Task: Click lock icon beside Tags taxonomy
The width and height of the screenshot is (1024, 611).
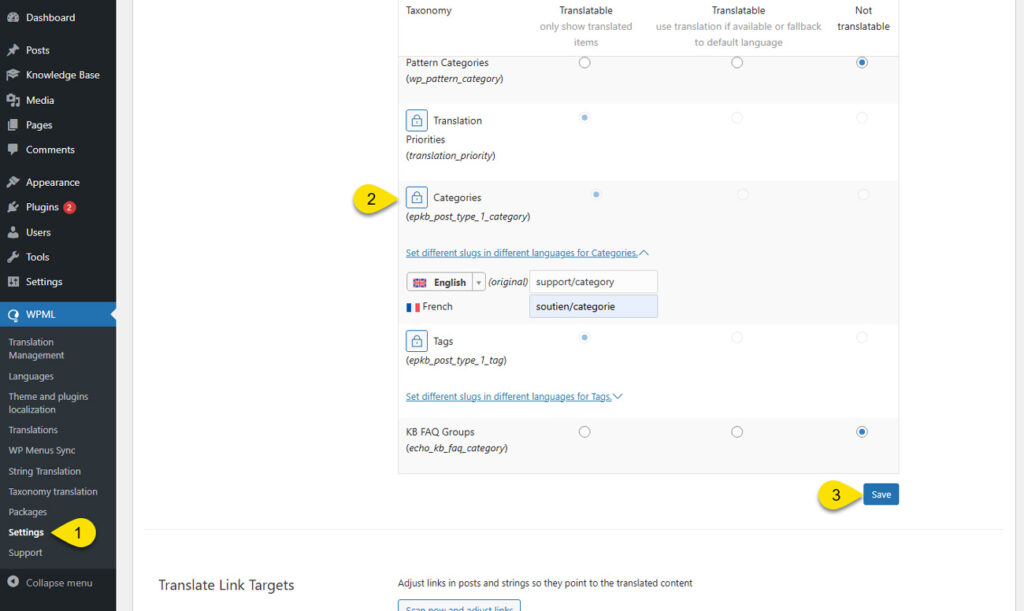Action: coord(417,341)
